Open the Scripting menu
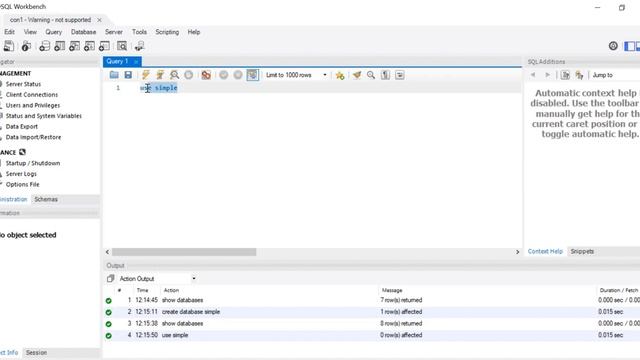 (x=167, y=32)
